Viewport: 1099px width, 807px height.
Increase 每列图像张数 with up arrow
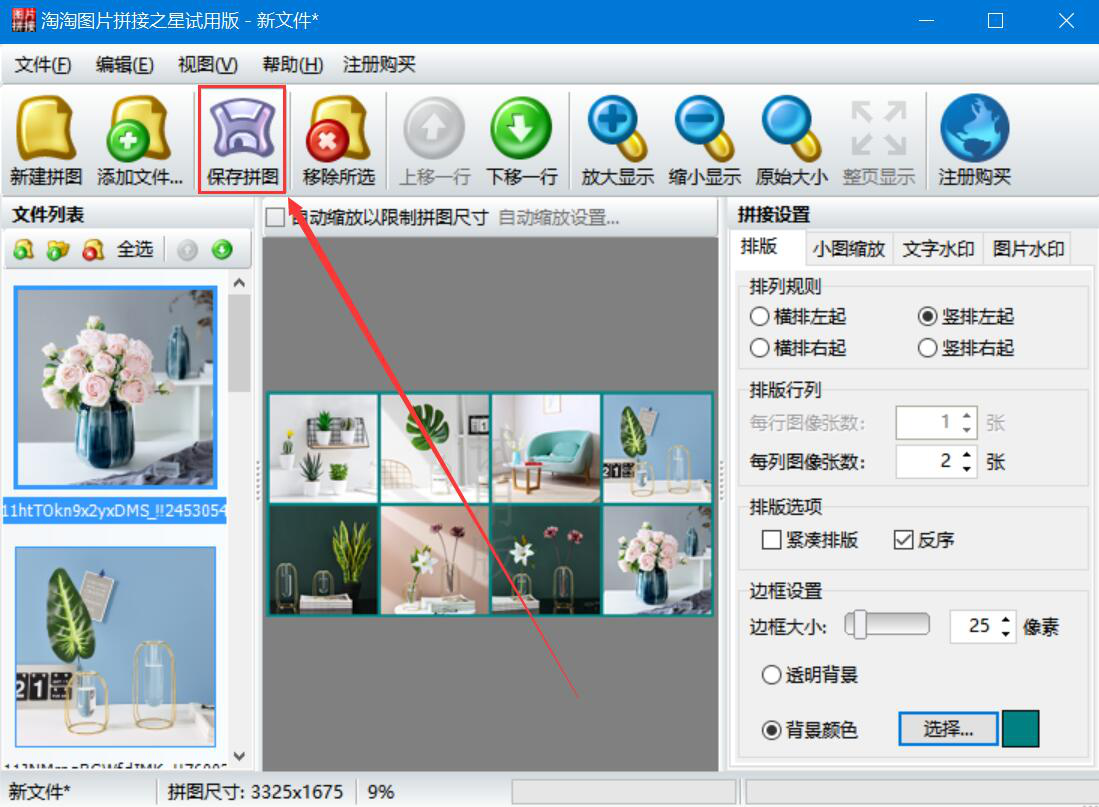(x=967, y=454)
